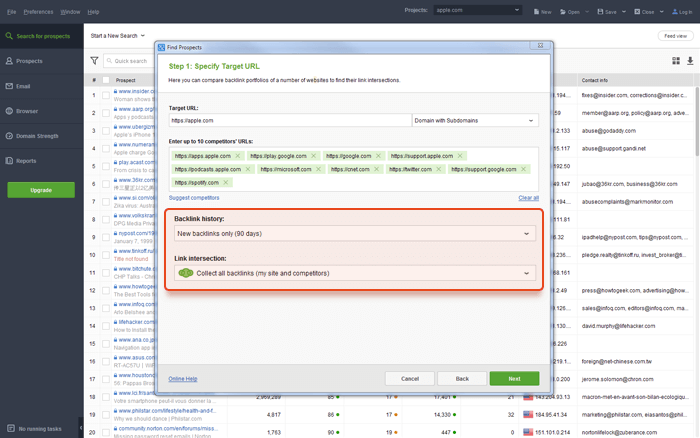Click Save project toolbar button
700x438 pixels.
[x=607, y=12]
